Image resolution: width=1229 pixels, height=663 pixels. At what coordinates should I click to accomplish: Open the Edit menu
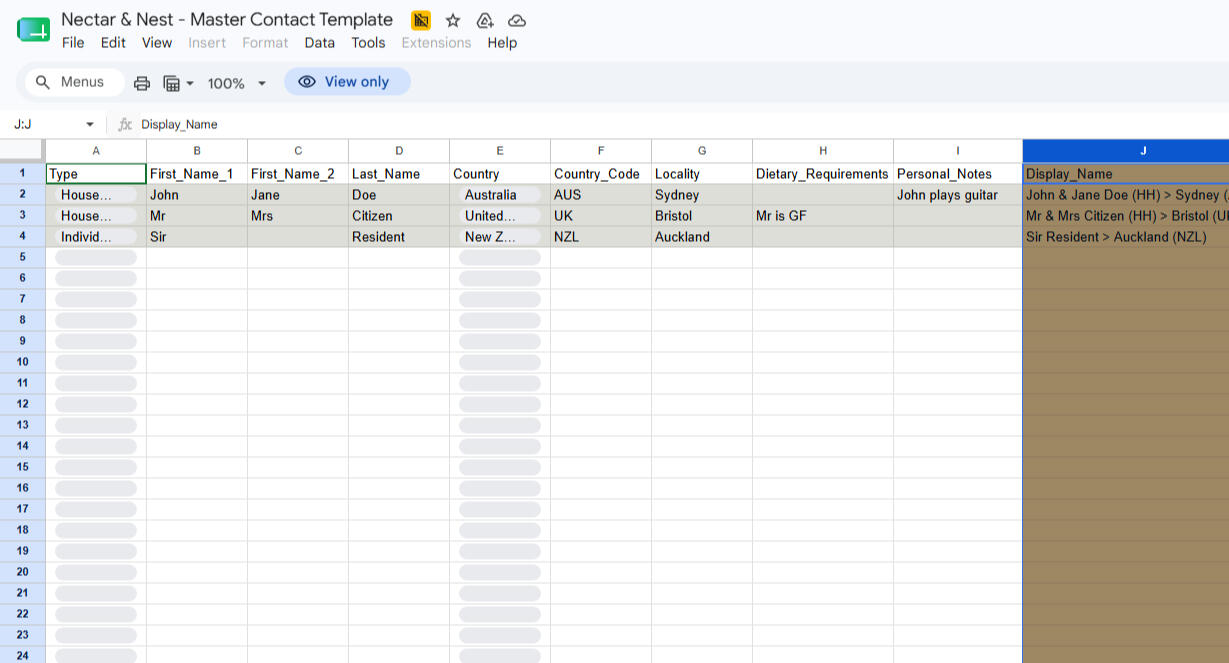click(x=113, y=43)
